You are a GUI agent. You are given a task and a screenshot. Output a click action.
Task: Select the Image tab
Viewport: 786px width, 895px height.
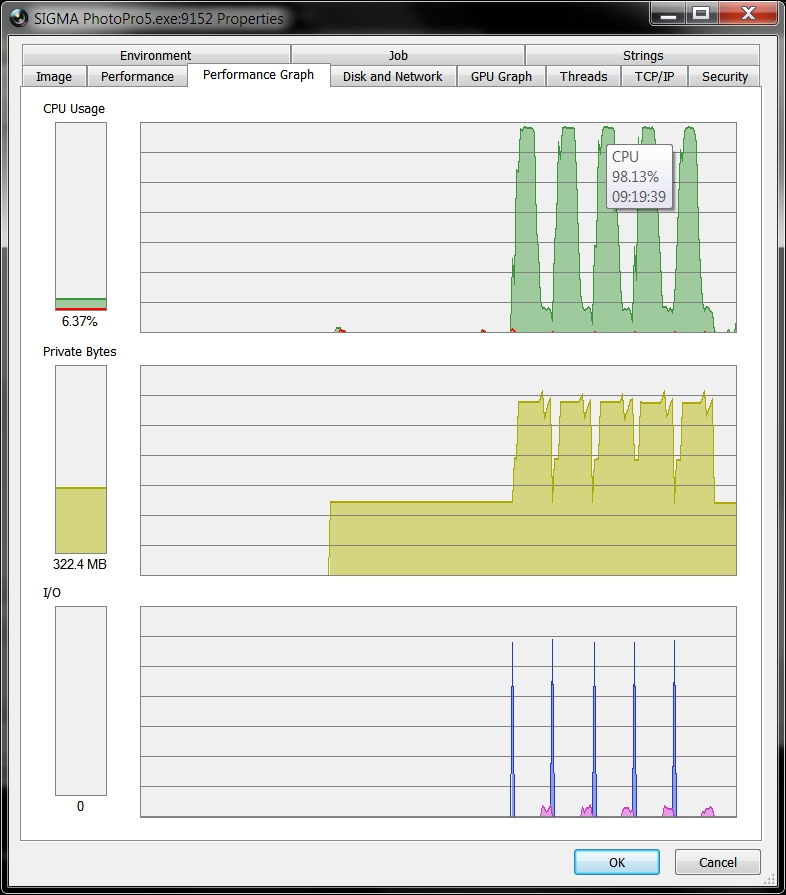(54, 76)
